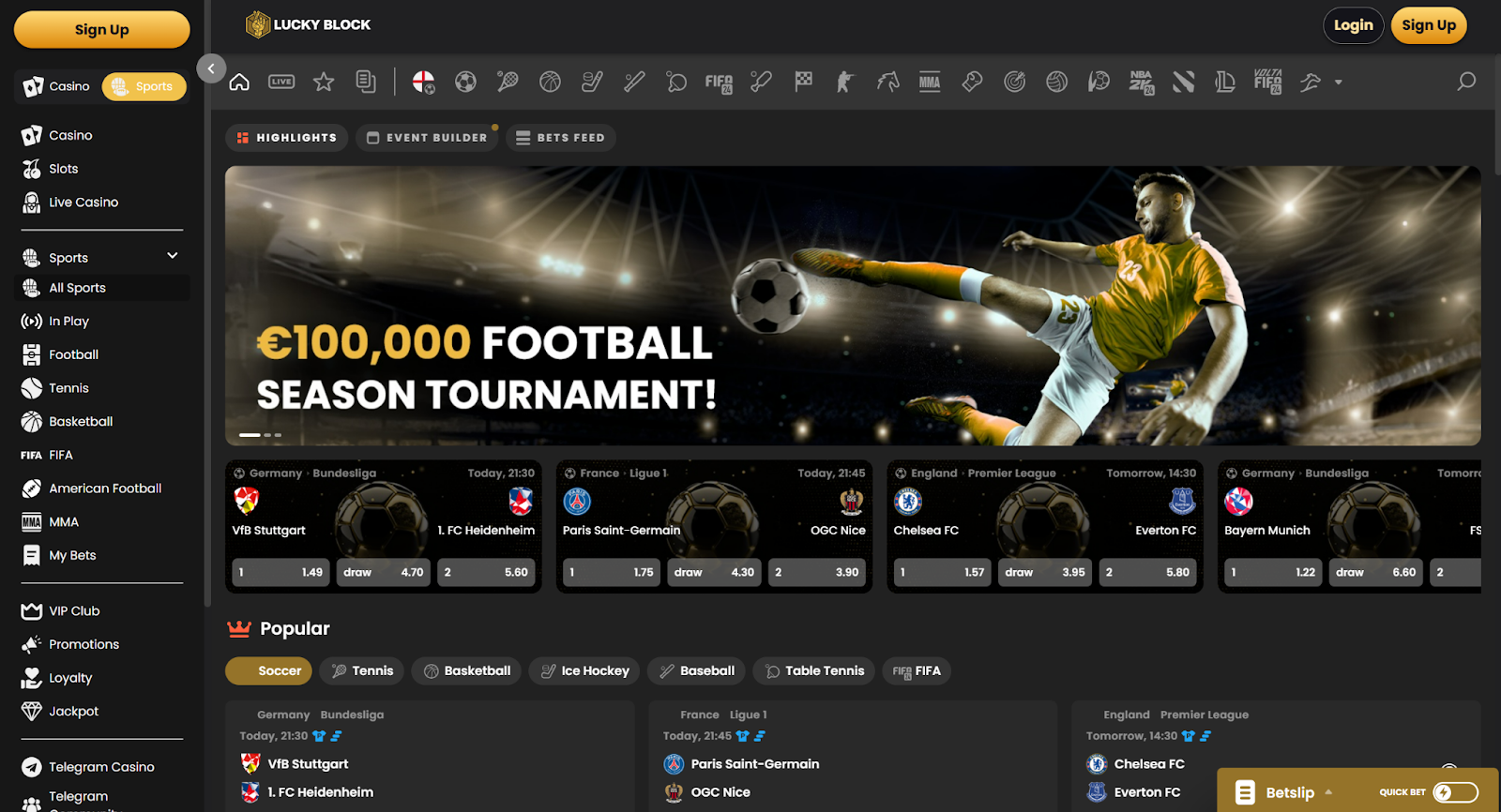Switch to Casino in the Casino/Sports toggle
This screenshot has width=1501, height=812.
(58, 86)
